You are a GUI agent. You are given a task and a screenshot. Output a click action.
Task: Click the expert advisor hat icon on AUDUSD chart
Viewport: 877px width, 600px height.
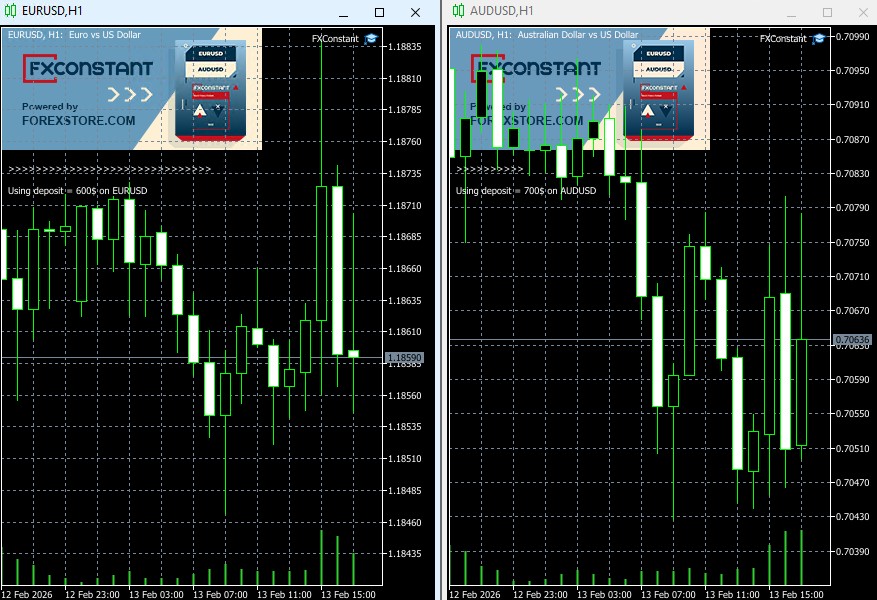pos(818,39)
